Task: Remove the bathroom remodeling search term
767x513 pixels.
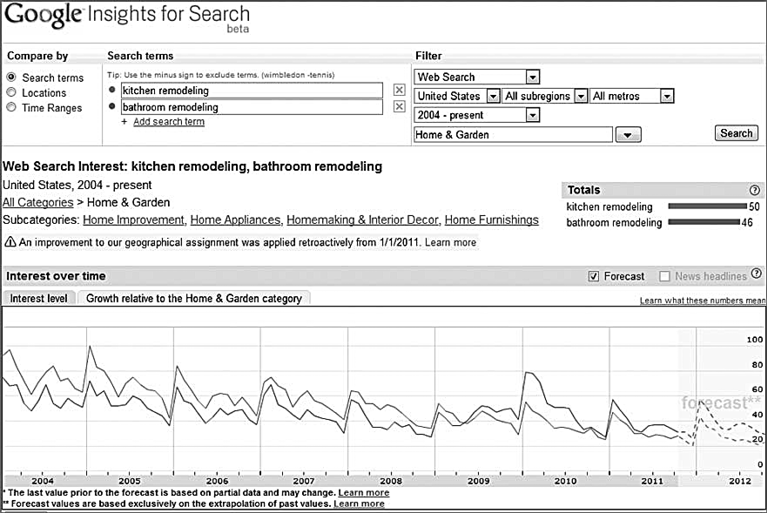Action: click(x=399, y=106)
